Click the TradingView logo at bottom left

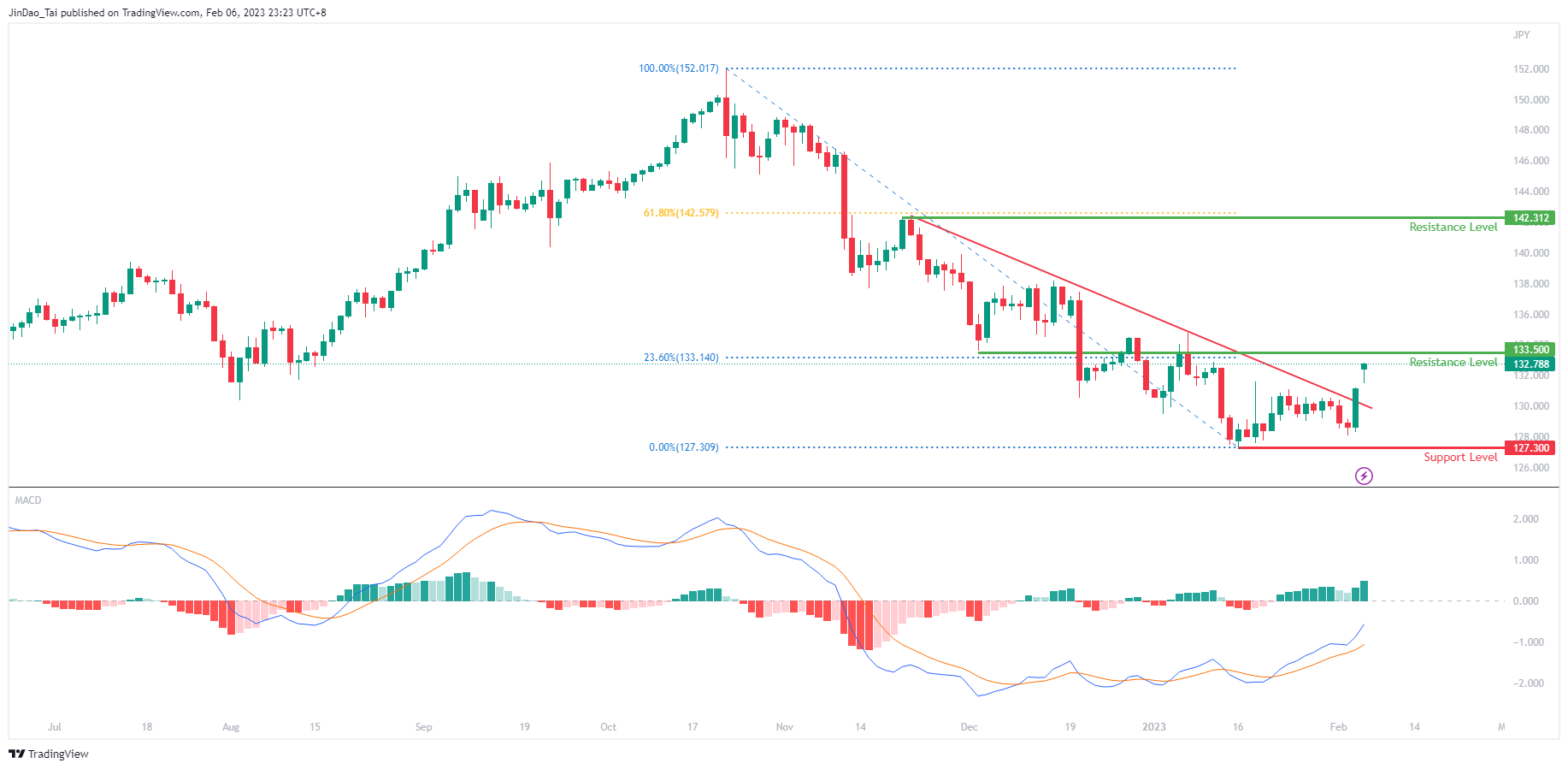tap(49, 754)
